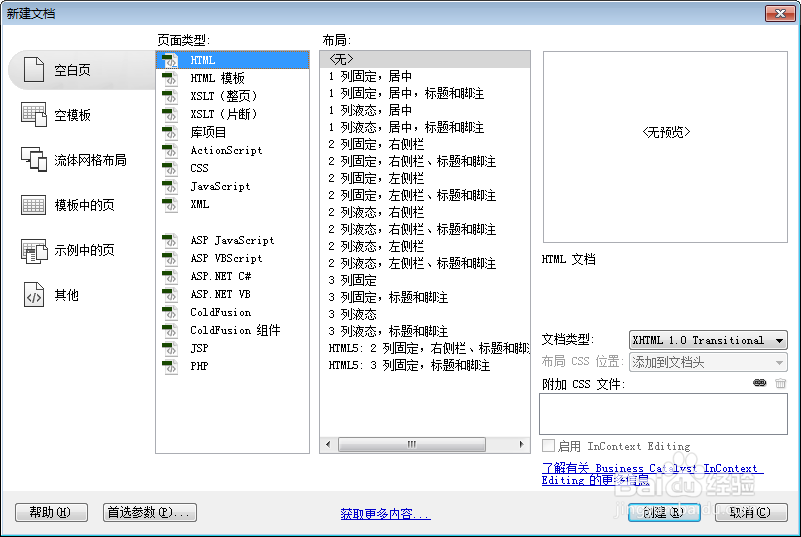This screenshot has height=537, width=801.
Task: Select the 示例中的页 sample page icon
Action: [x=34, y=250]
